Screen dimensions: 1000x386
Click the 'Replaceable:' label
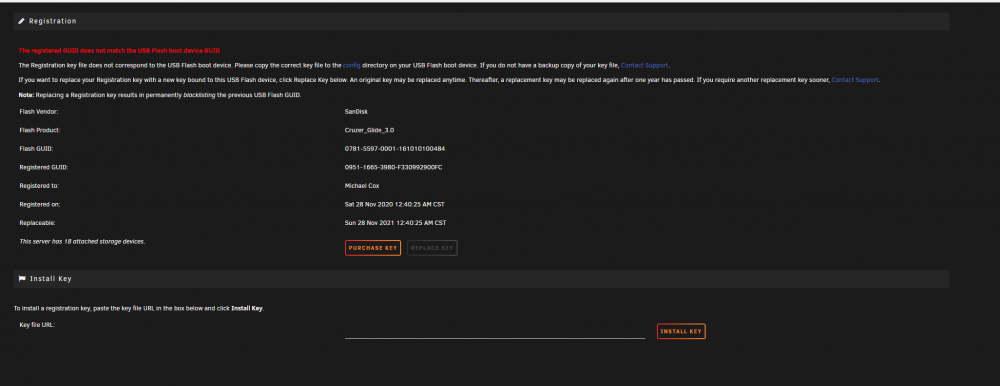pos(37,223)
